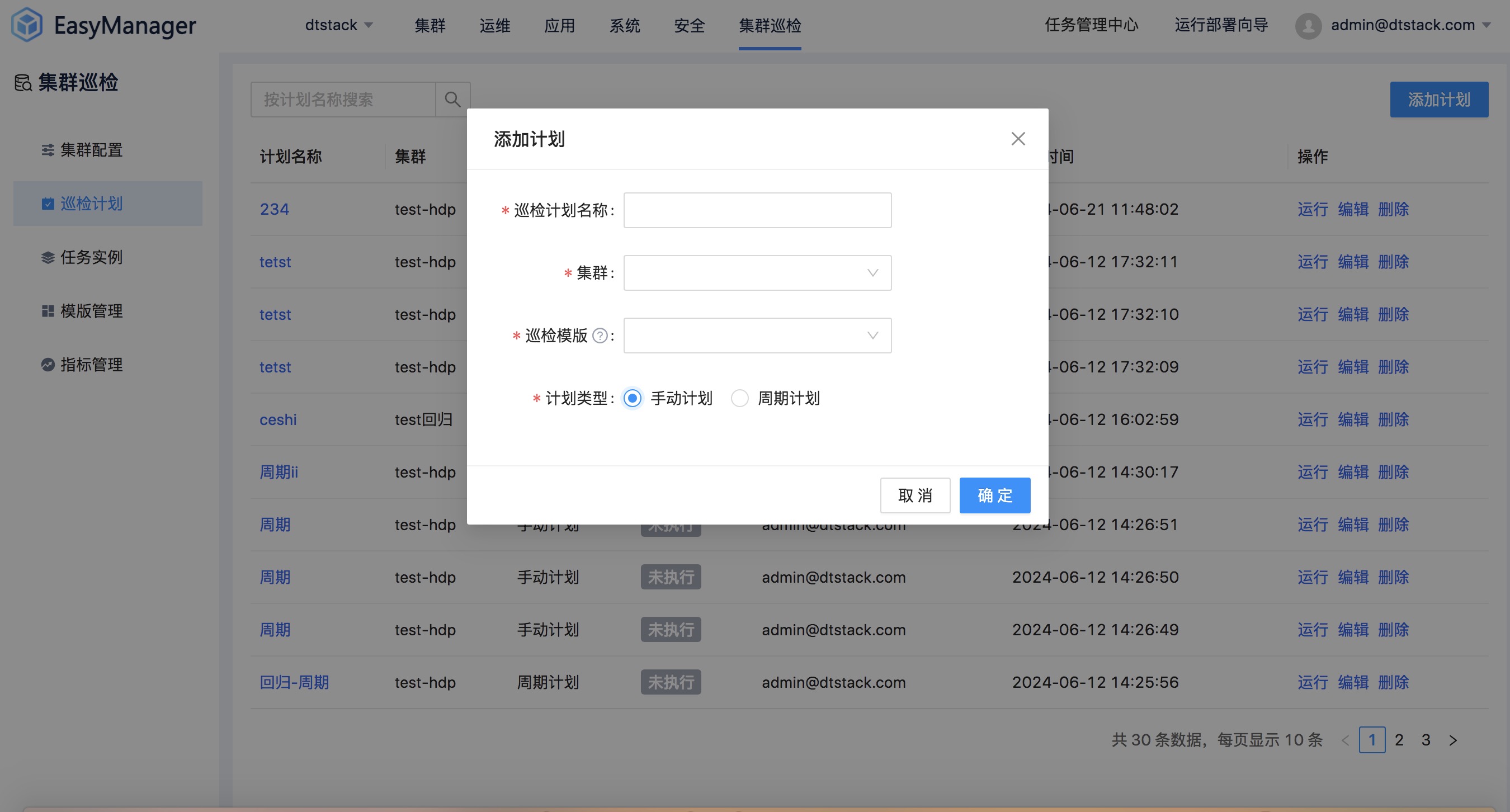The height and width of the screenshot is (812, 1510).
Task: Click the 取消 button
Action: [915, 495]
